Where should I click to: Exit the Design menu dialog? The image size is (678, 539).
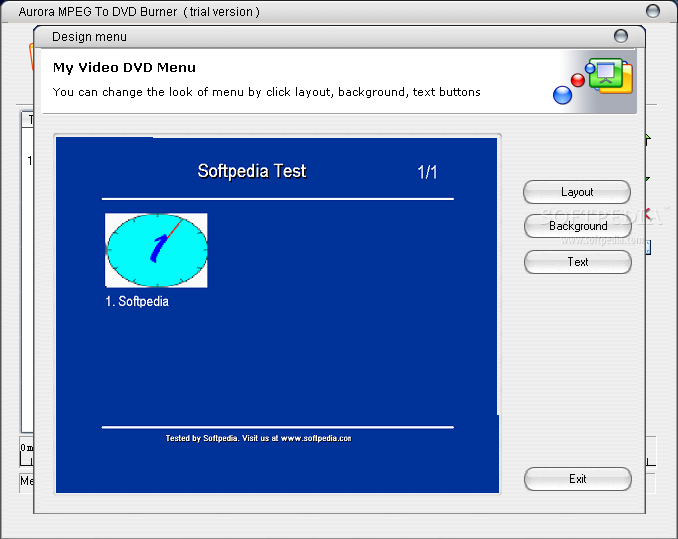pyautogui.click(x=578, y=479)
